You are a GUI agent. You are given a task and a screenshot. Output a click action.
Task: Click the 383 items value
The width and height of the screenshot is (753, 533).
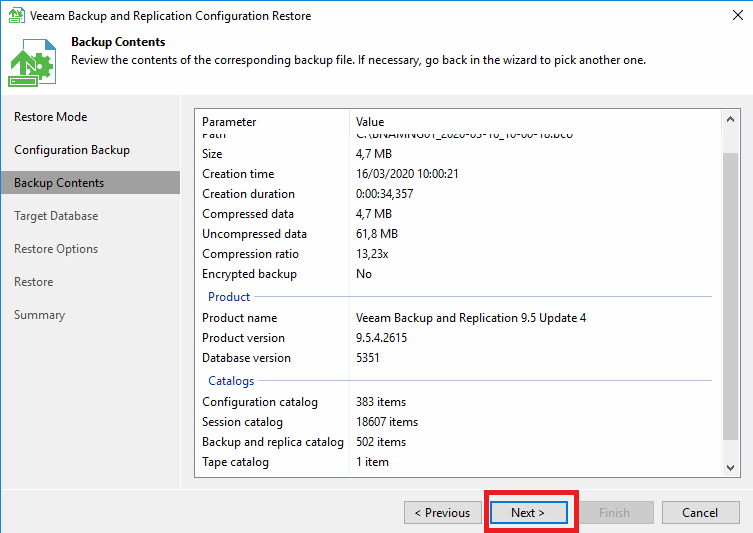381,402
